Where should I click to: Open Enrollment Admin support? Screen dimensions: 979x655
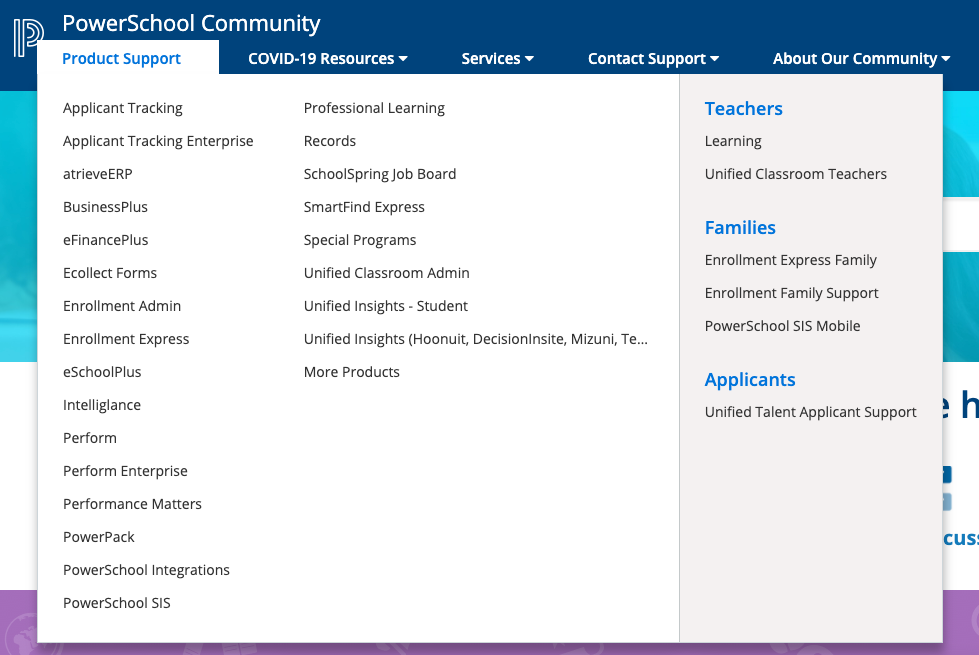click(122, 307)
